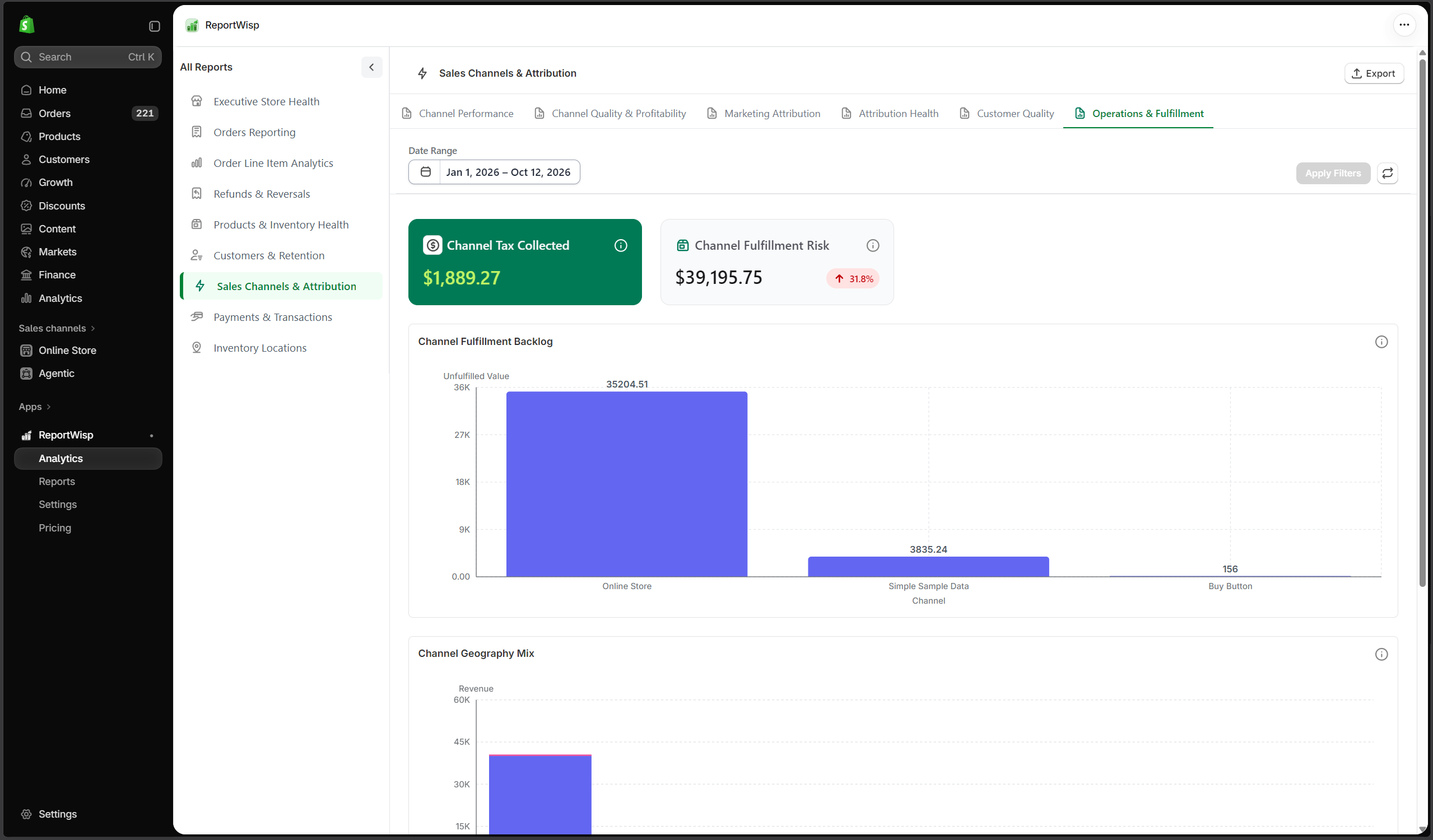Click the ReportWisp app logo in header
This screenshot has height=840, width=1433.
pos(192,25)
